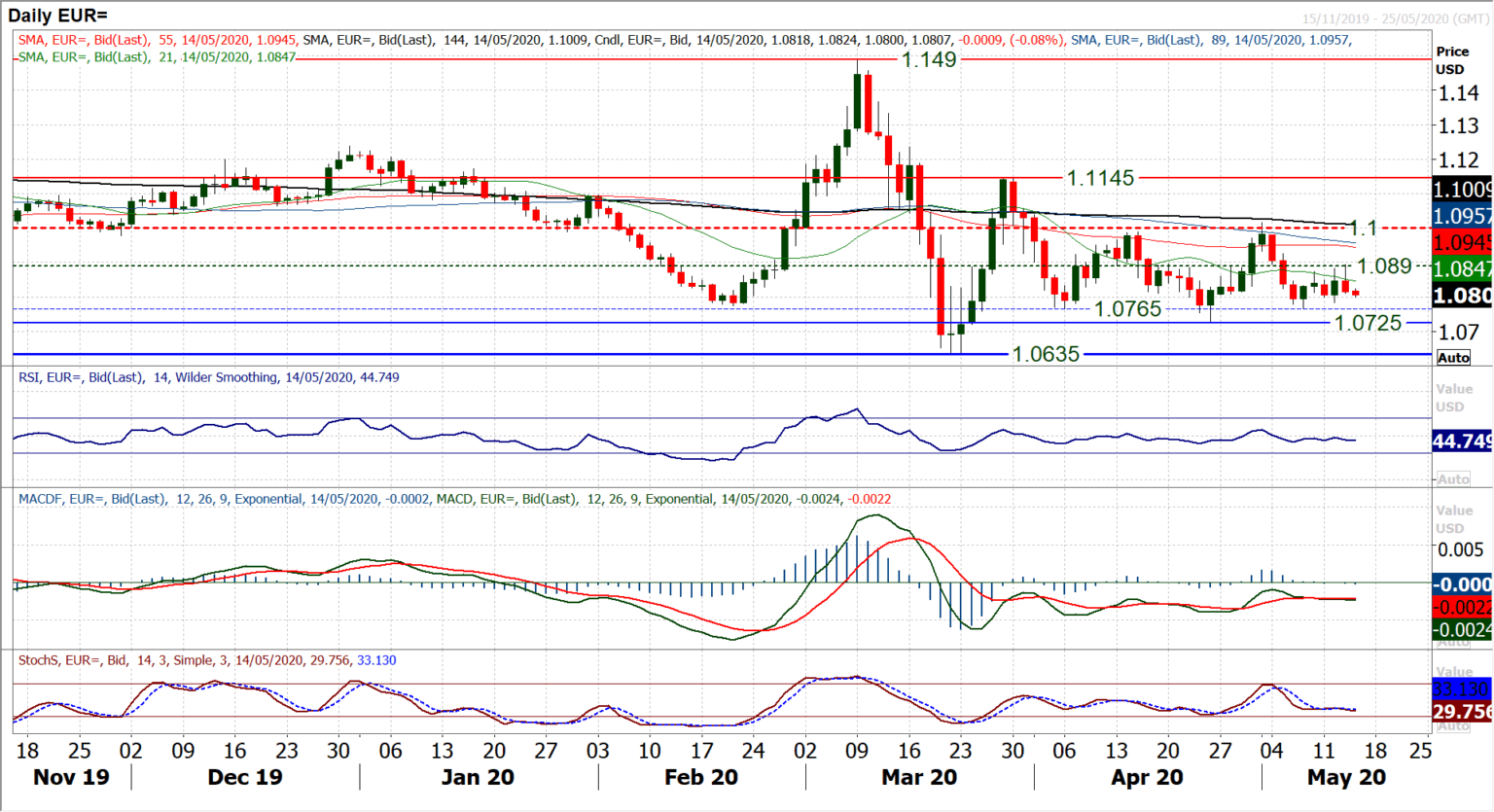The height and width of the screenshot is (812, 1494).
Task: Click the 'Feb 20' month label
Action: (x=700, y=778)
